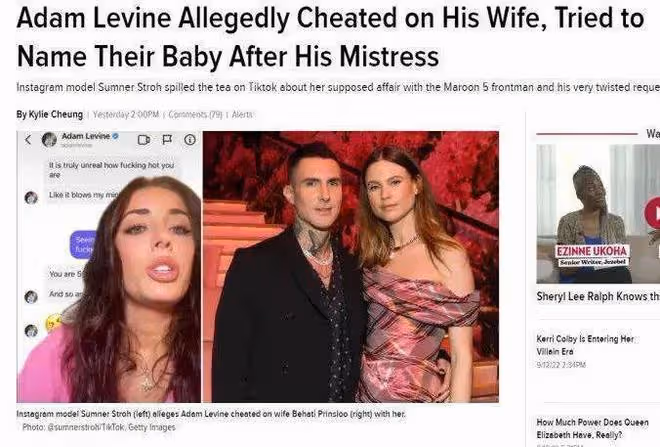
Task: Click the flag icon in chat header
Action: (167, 139)
